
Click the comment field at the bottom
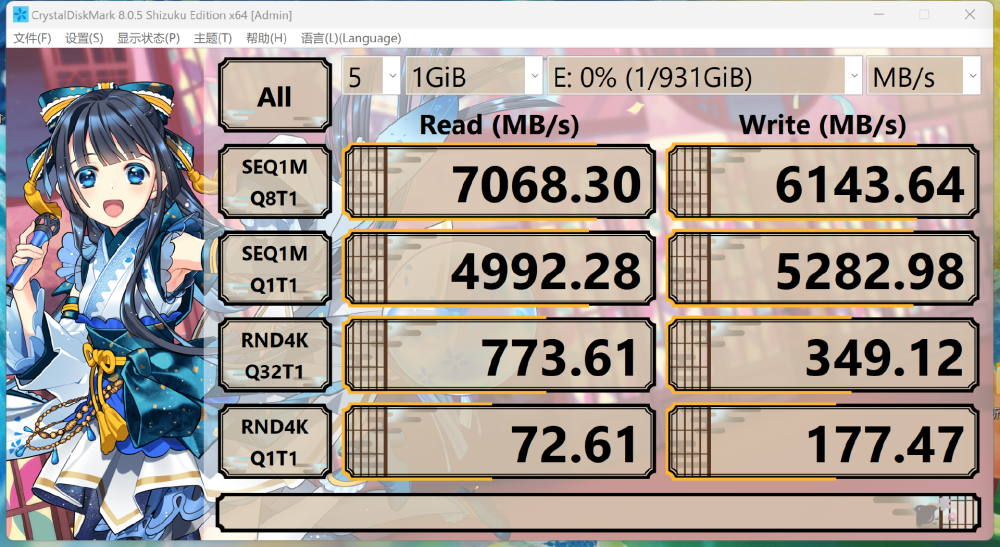pos(598,513)
